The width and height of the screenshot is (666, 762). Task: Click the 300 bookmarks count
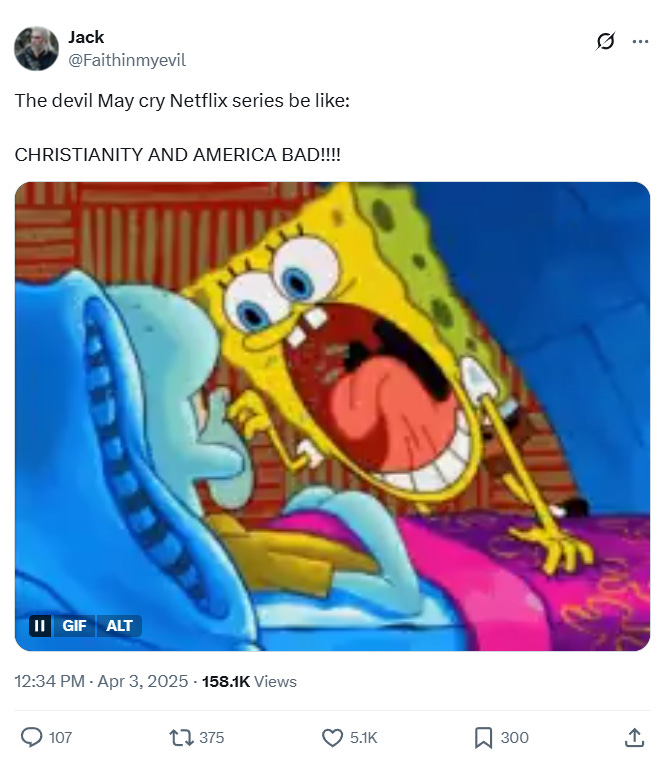tap(514, 738)
